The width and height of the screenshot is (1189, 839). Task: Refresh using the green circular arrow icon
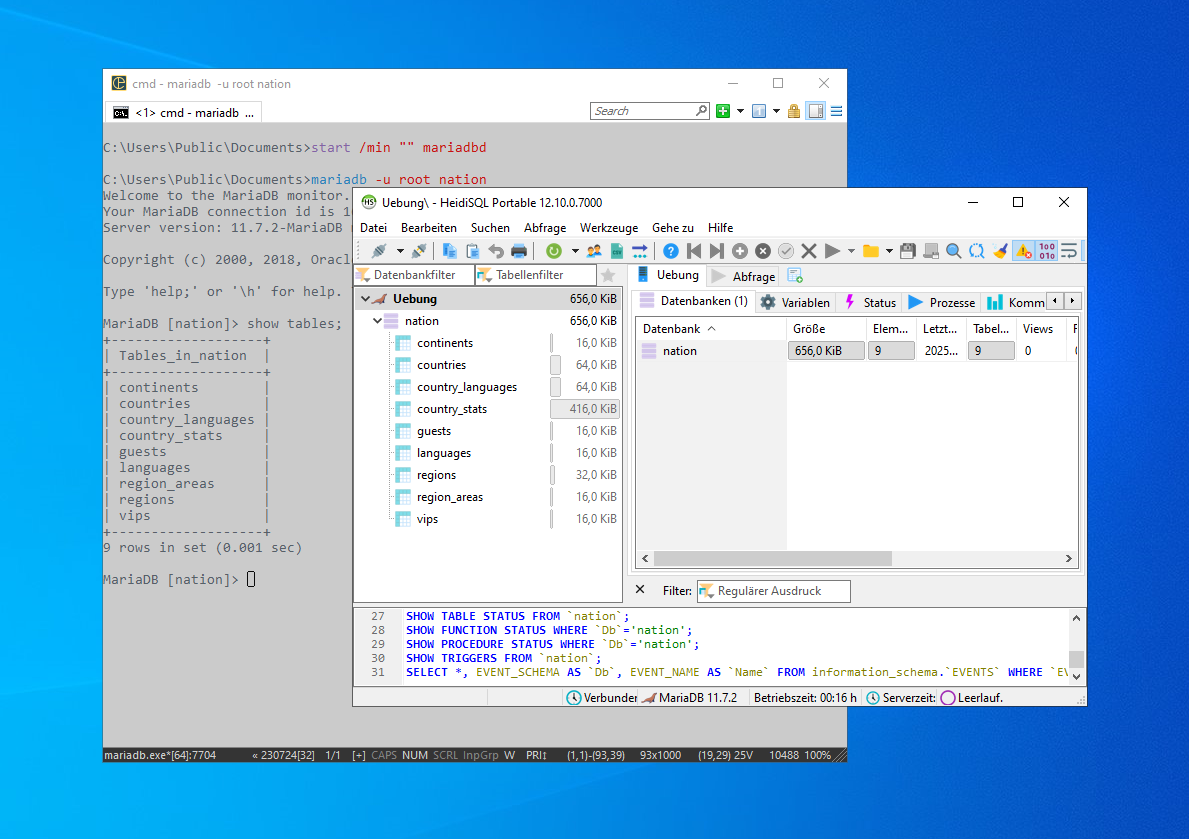pos(554,251)
